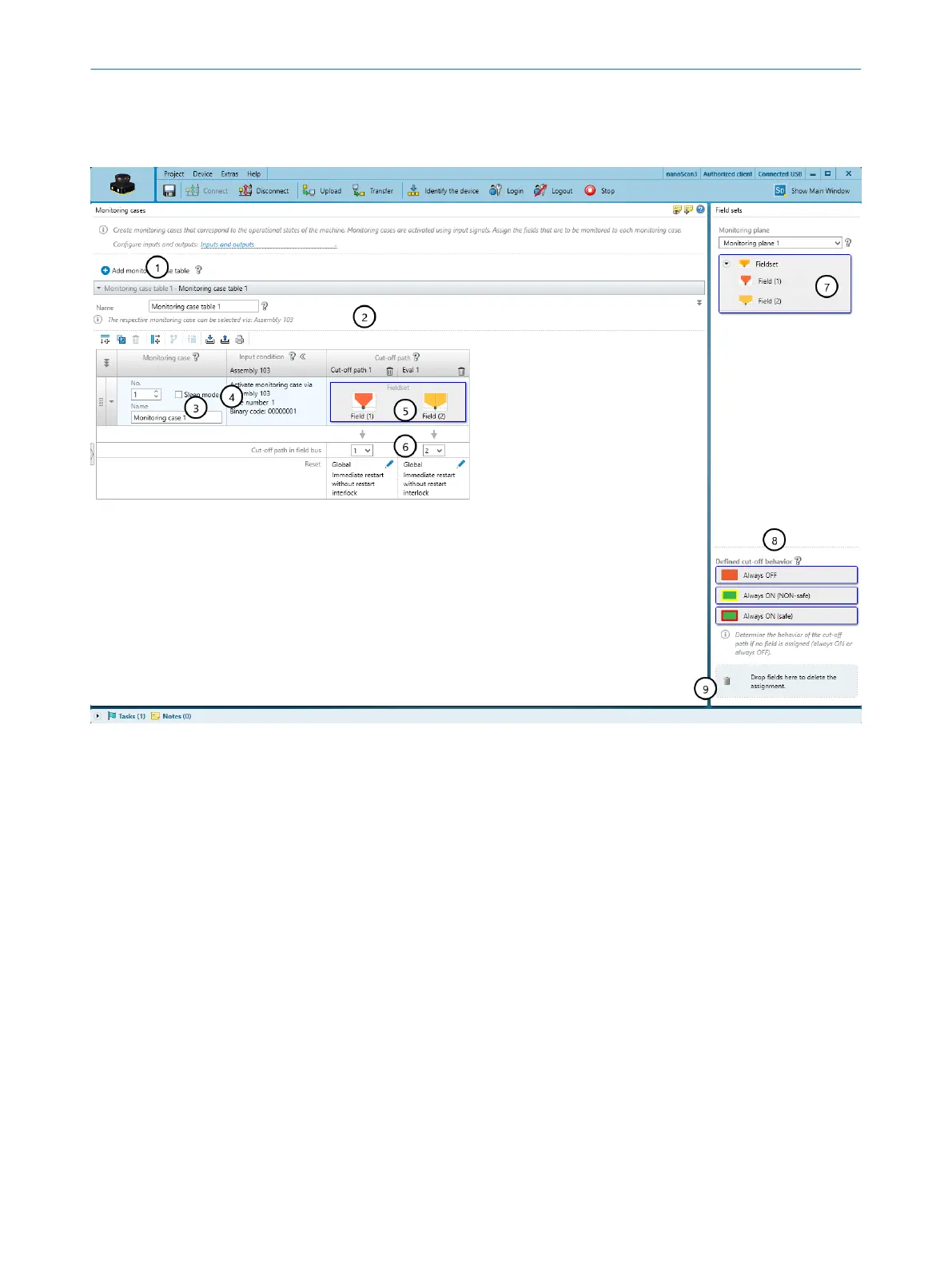
Task: Follow the Inputs and outputs link
Action: tap(227, 245)
